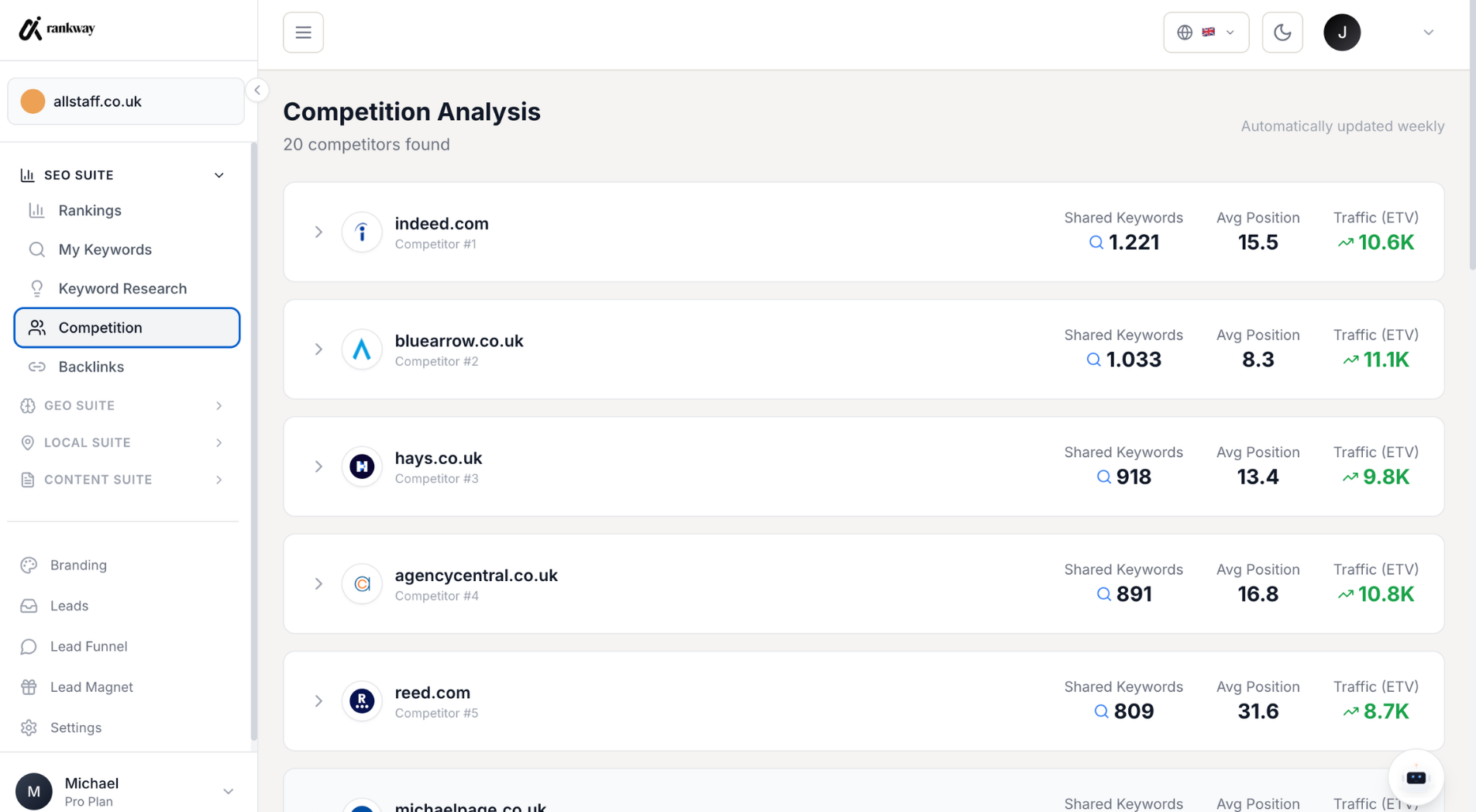The height and width of the screenshot is (812, 1476).
Task: Expand the hays.co.uk competitor row
Action: (318, 466)
